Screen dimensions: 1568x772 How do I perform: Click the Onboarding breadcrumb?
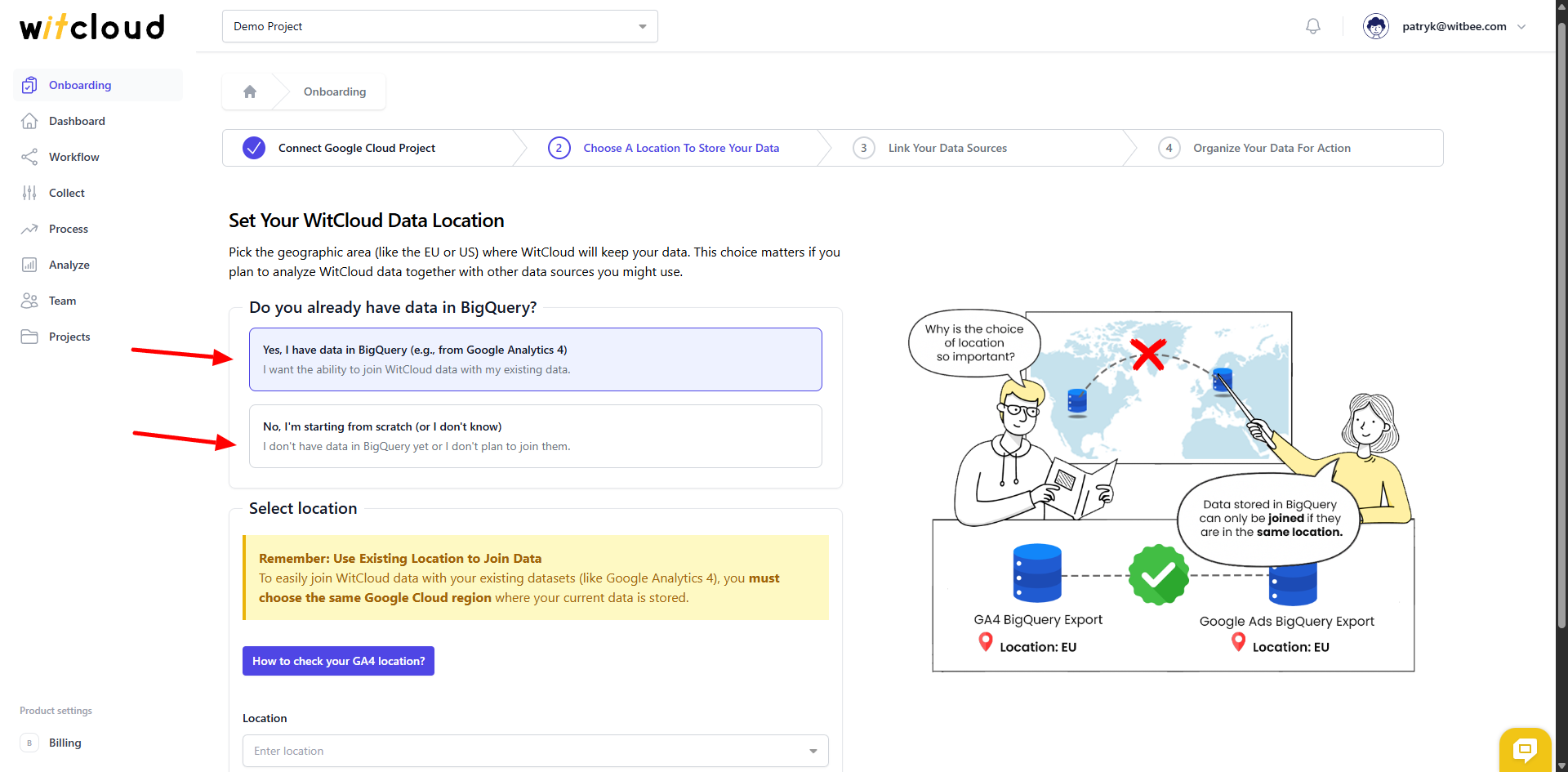pos(335,91)
